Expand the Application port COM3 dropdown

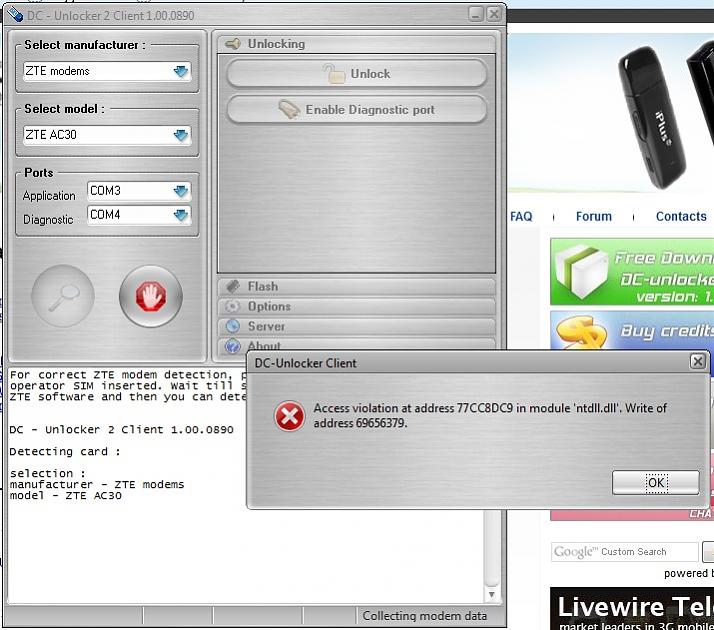(x=180, y=191)
